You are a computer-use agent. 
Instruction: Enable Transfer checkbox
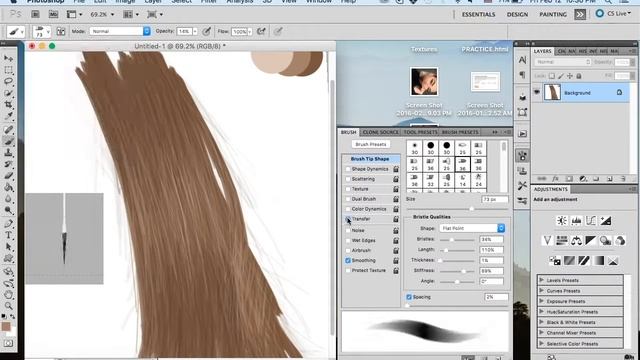click(x=348, y=219)
